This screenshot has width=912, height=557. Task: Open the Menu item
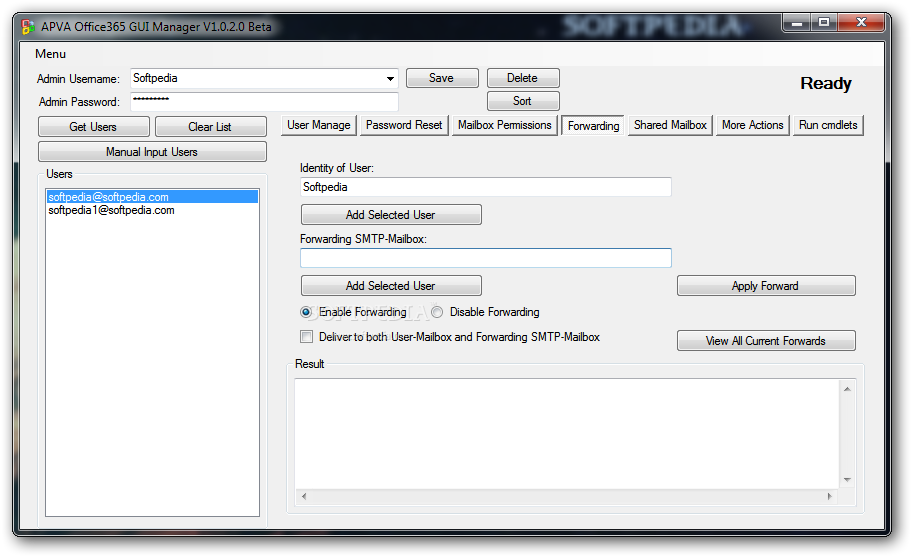click(x=51, y=54)
